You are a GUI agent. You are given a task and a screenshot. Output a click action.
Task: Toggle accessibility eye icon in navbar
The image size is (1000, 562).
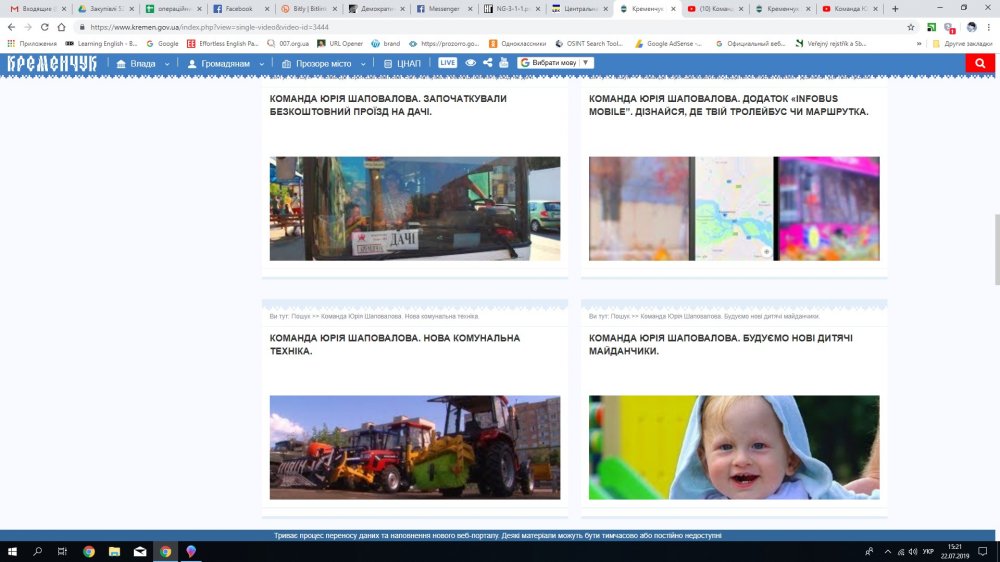tap(470, 63)
